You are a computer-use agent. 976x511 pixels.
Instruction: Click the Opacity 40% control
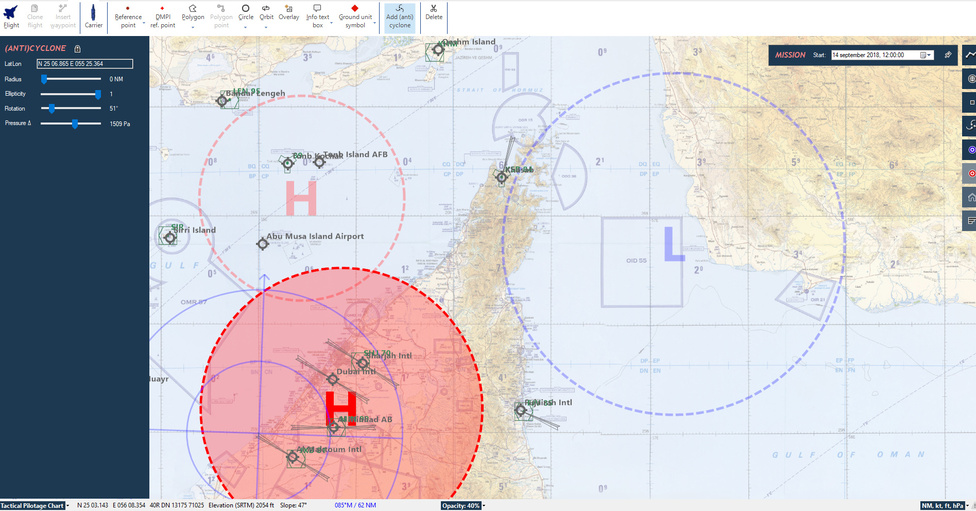click(461, 505)
